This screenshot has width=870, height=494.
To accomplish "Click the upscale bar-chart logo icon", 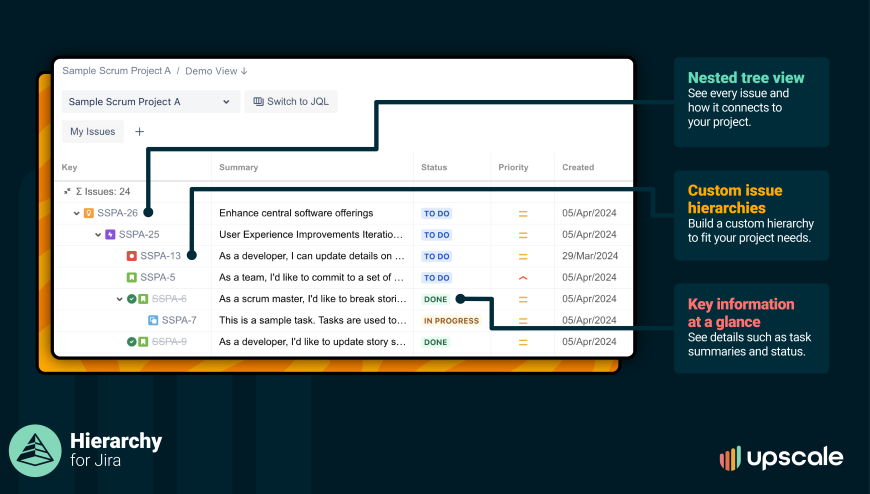I will tap(730, 458).
